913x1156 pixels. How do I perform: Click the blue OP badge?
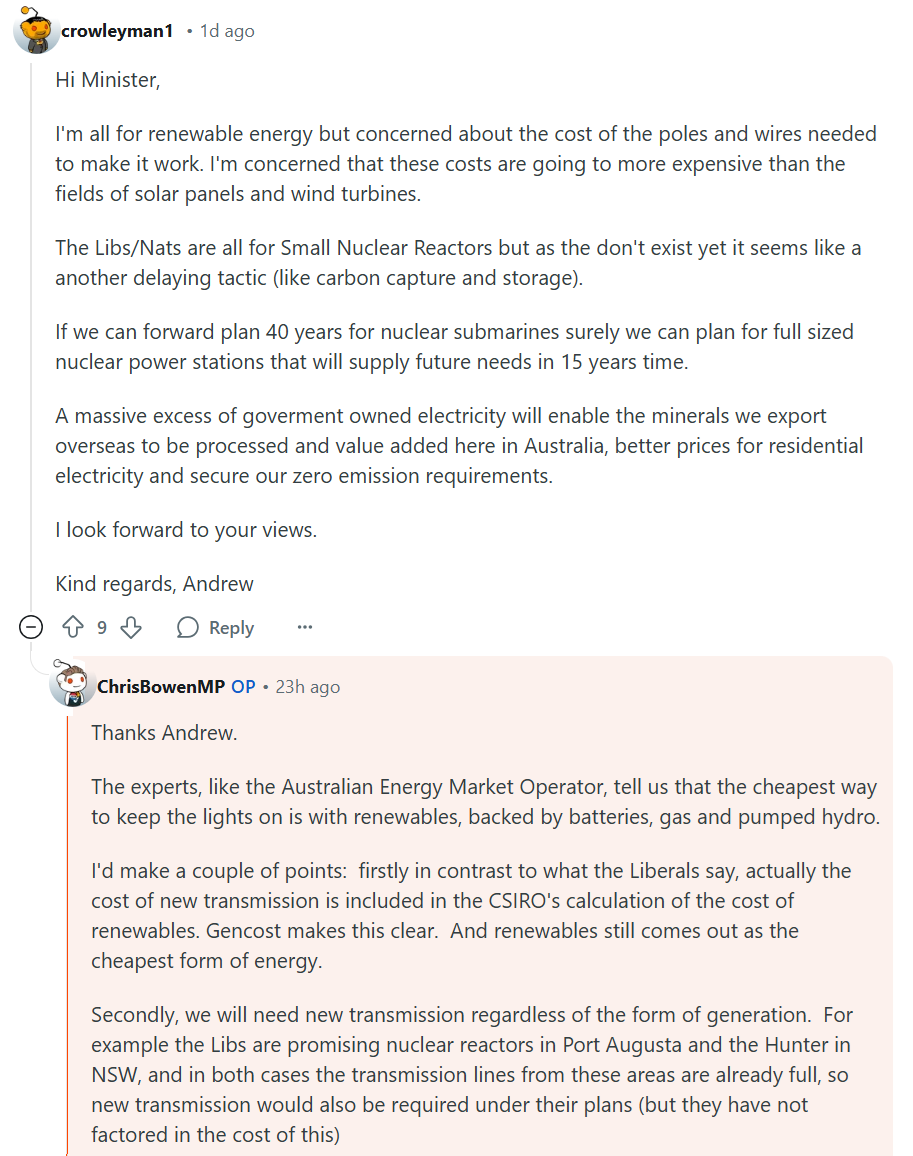tap(243, 687)
